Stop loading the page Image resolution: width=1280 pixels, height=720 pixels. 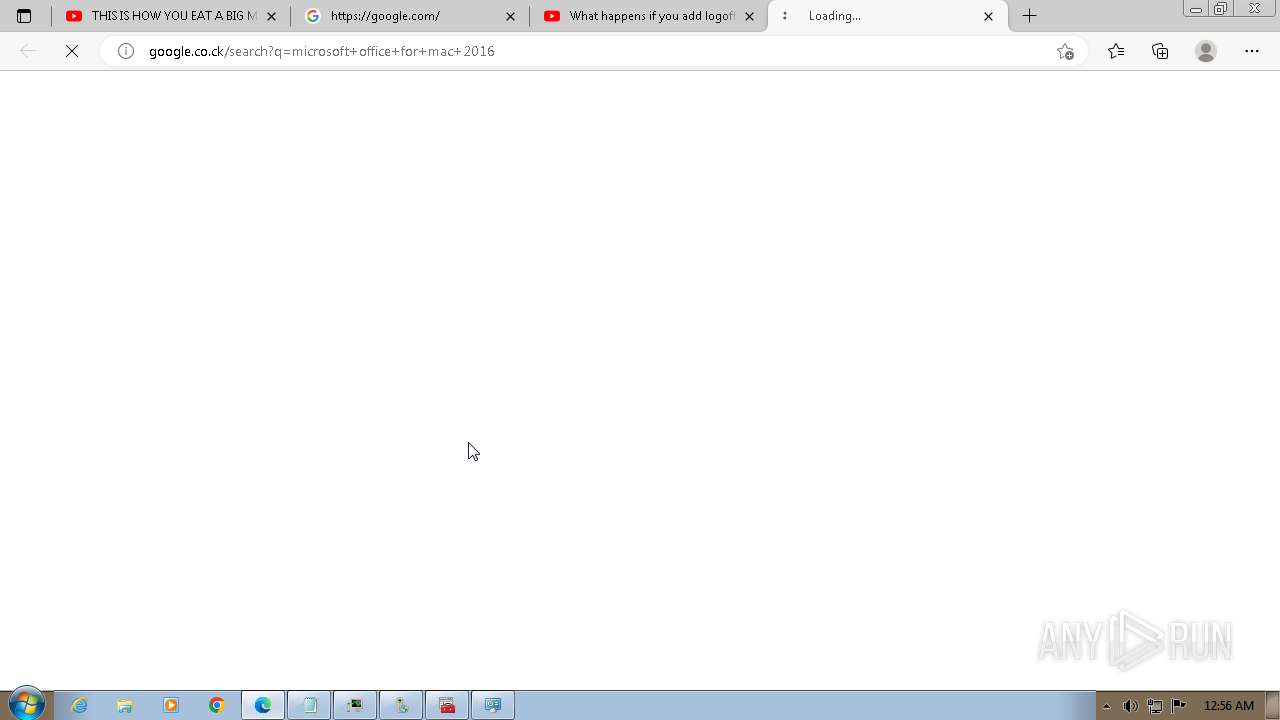click(72, 51)
